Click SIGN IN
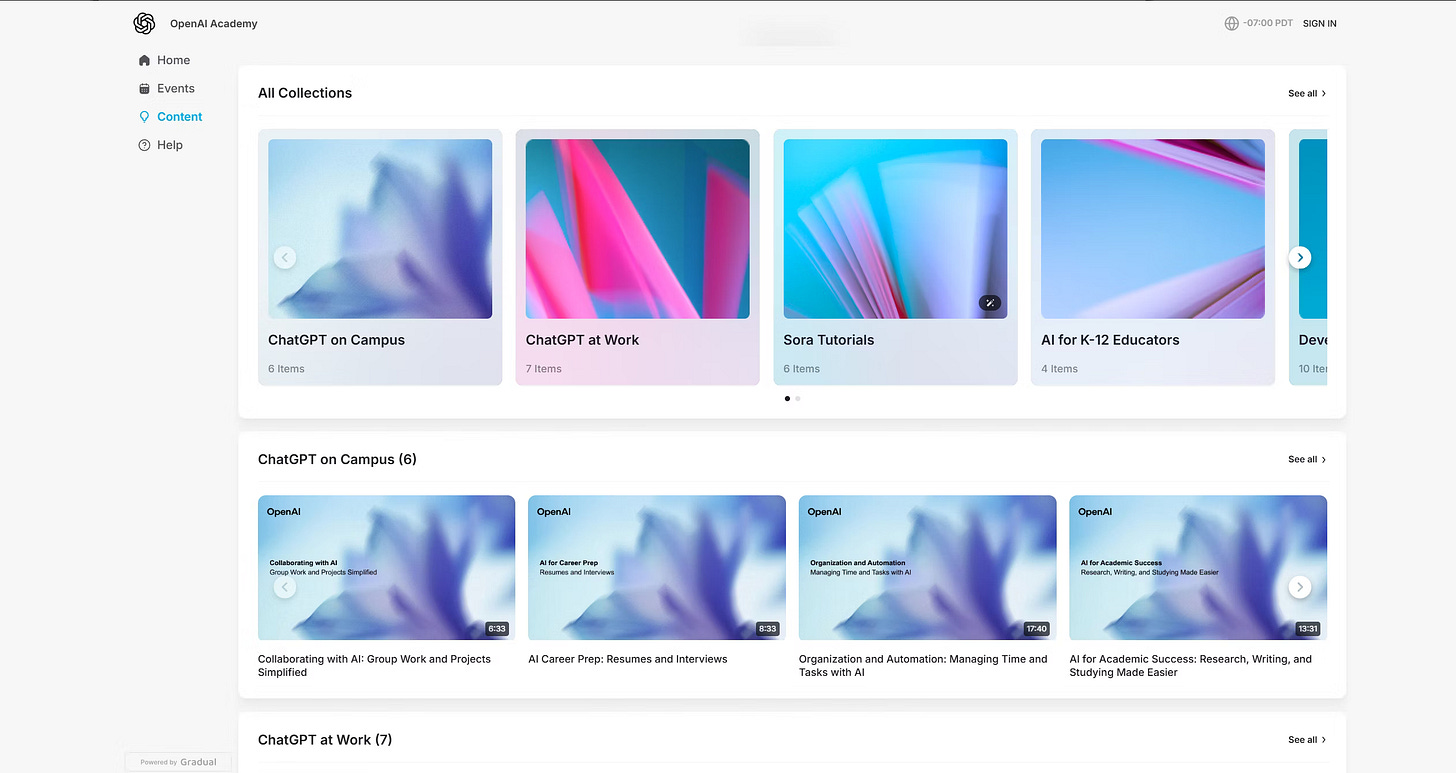The height and width of the screenshot is (773, 1456). 1319,23
